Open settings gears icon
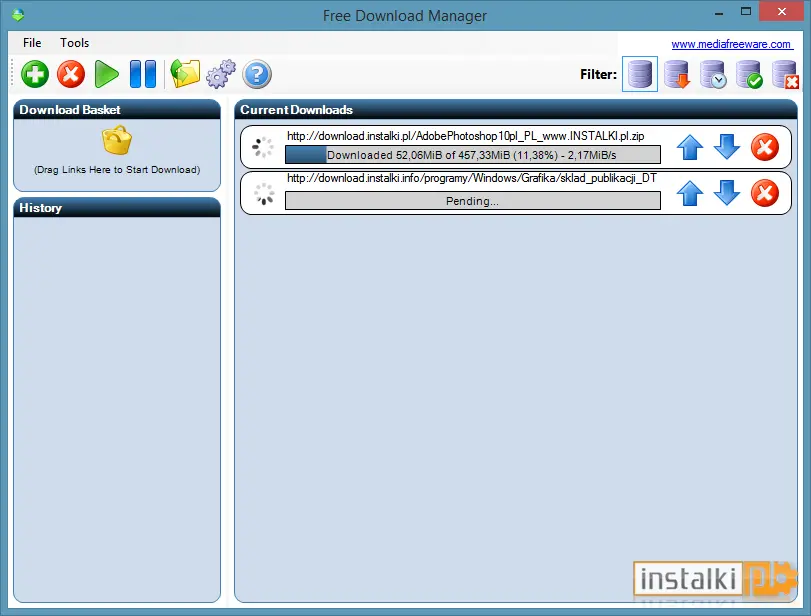Screen dimensions: 811x616 click(x=221, y=73)
